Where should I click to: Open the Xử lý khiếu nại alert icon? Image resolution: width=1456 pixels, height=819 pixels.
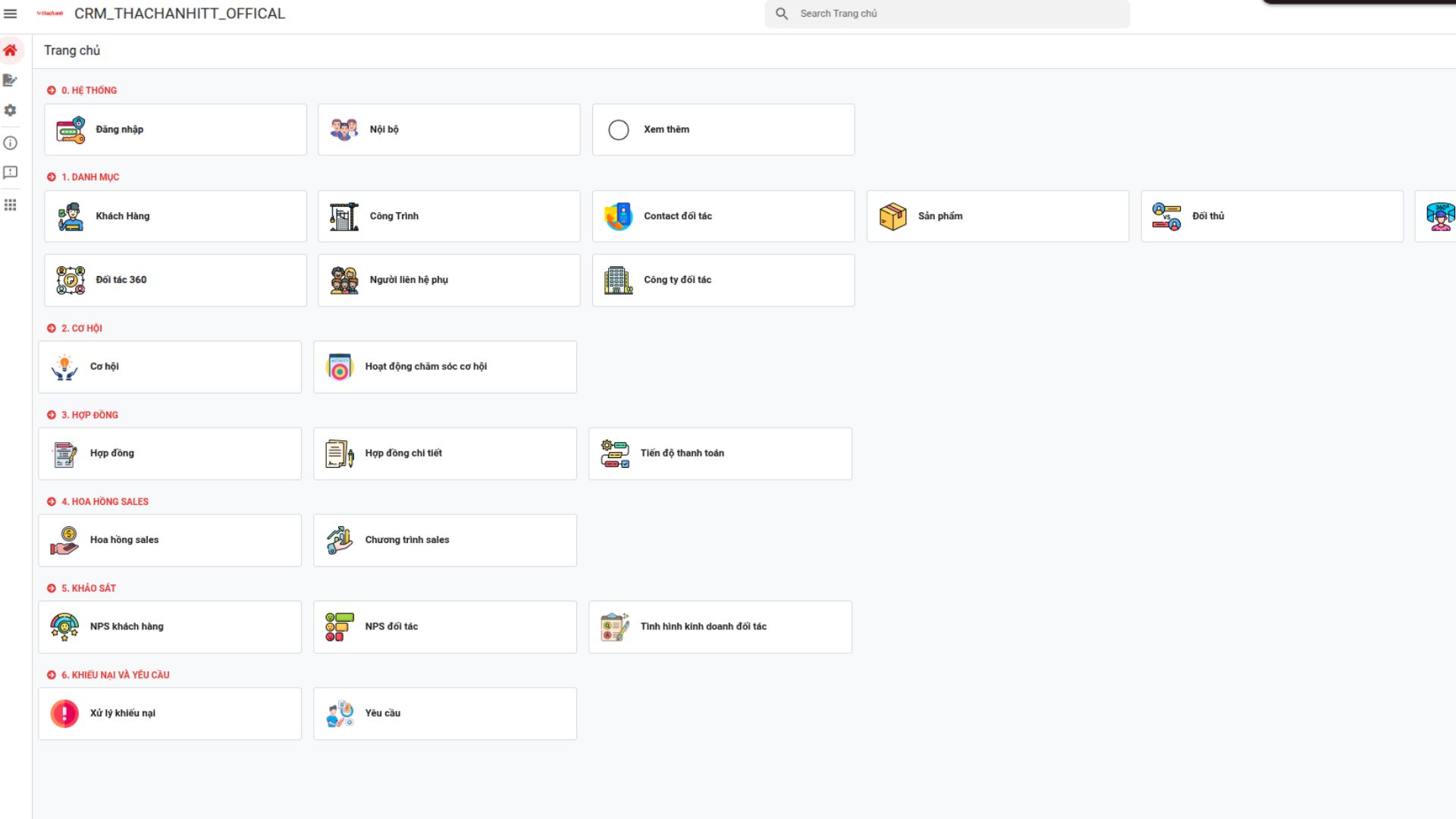point(64,714)
